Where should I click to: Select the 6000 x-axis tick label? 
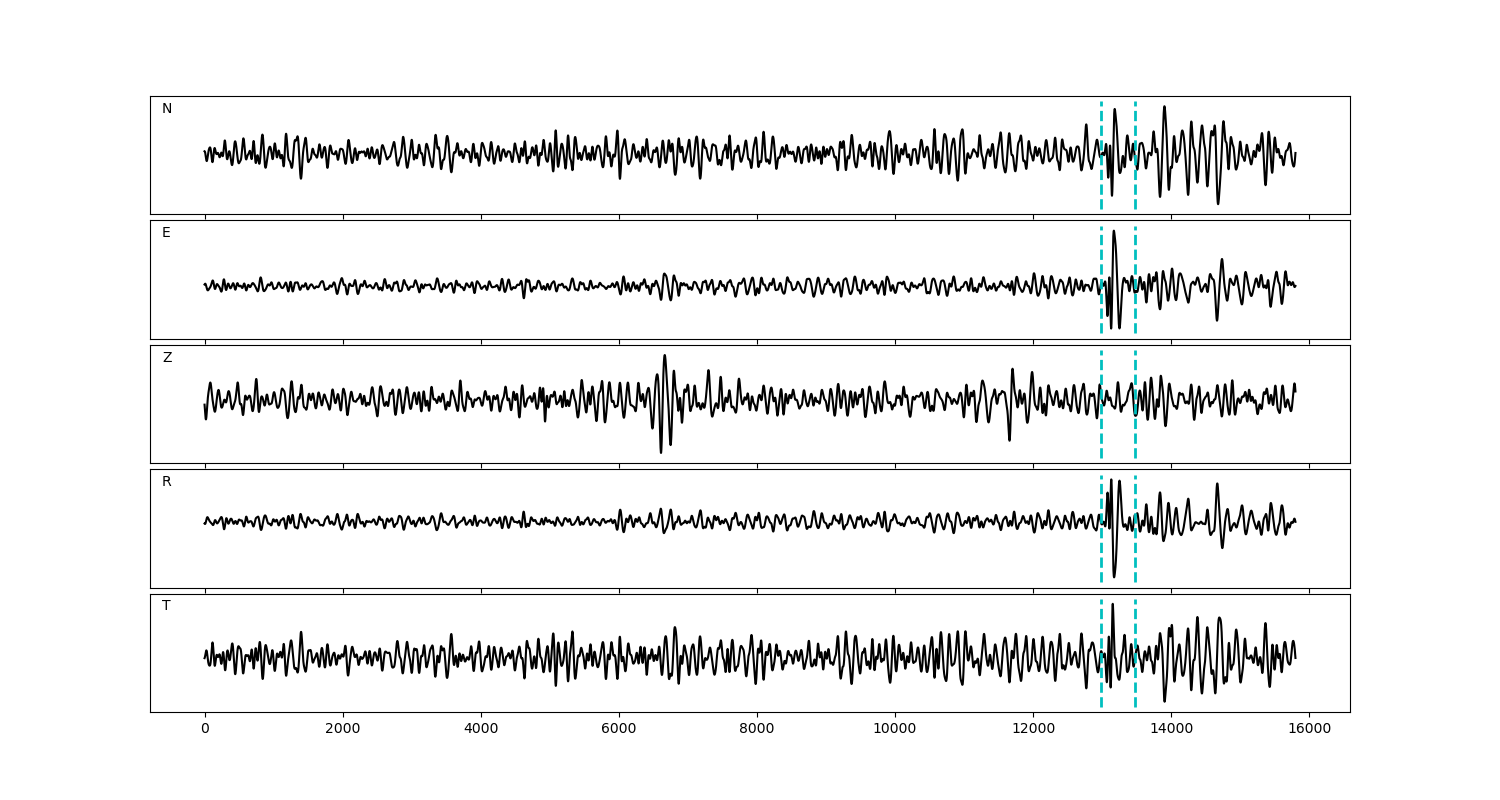(619, 730)
